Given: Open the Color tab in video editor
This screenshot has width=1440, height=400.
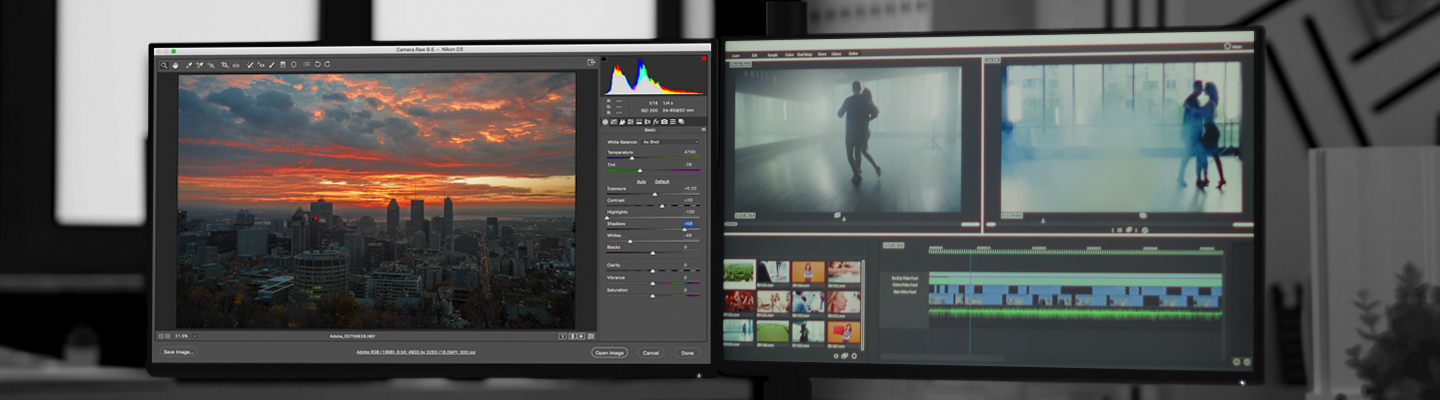Looking at the screenshot, I should pos(789,54).
